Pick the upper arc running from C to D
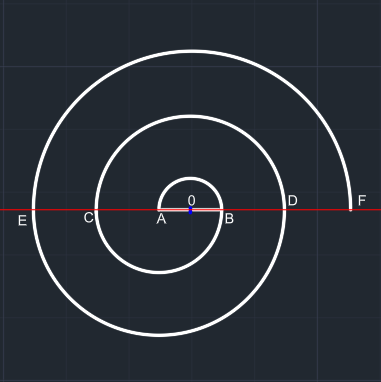The image size is (381, 382). coord(190,117)
